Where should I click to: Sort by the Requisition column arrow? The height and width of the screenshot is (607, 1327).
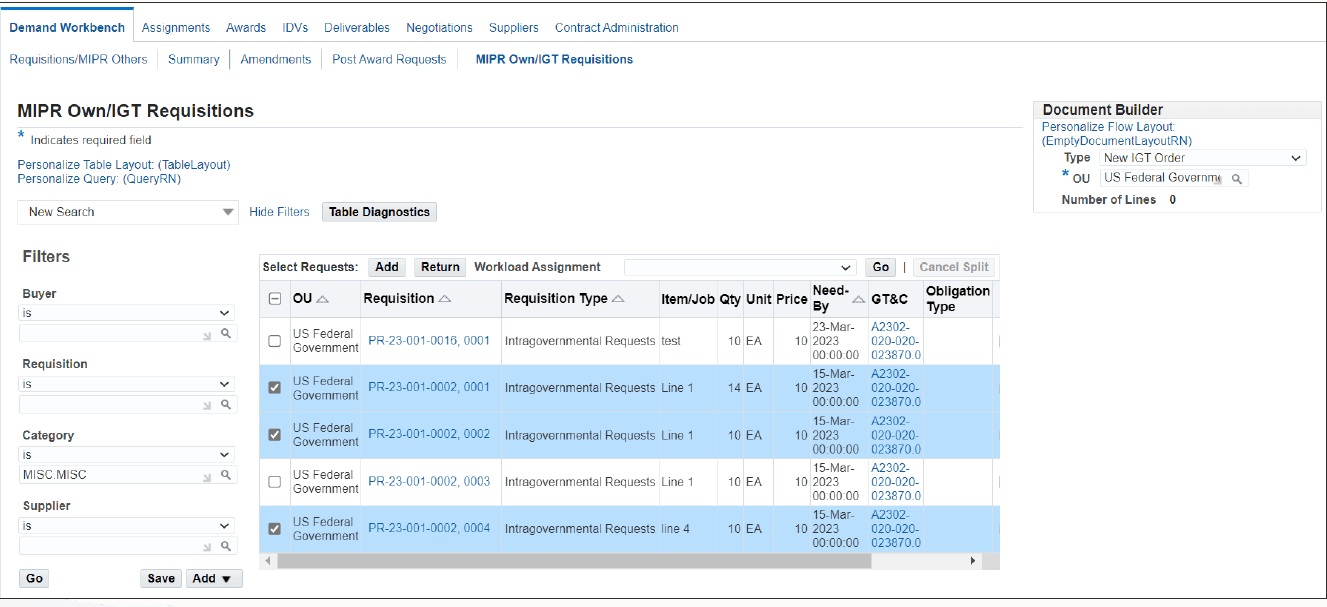pyautogui.click(x=445, y=299)
